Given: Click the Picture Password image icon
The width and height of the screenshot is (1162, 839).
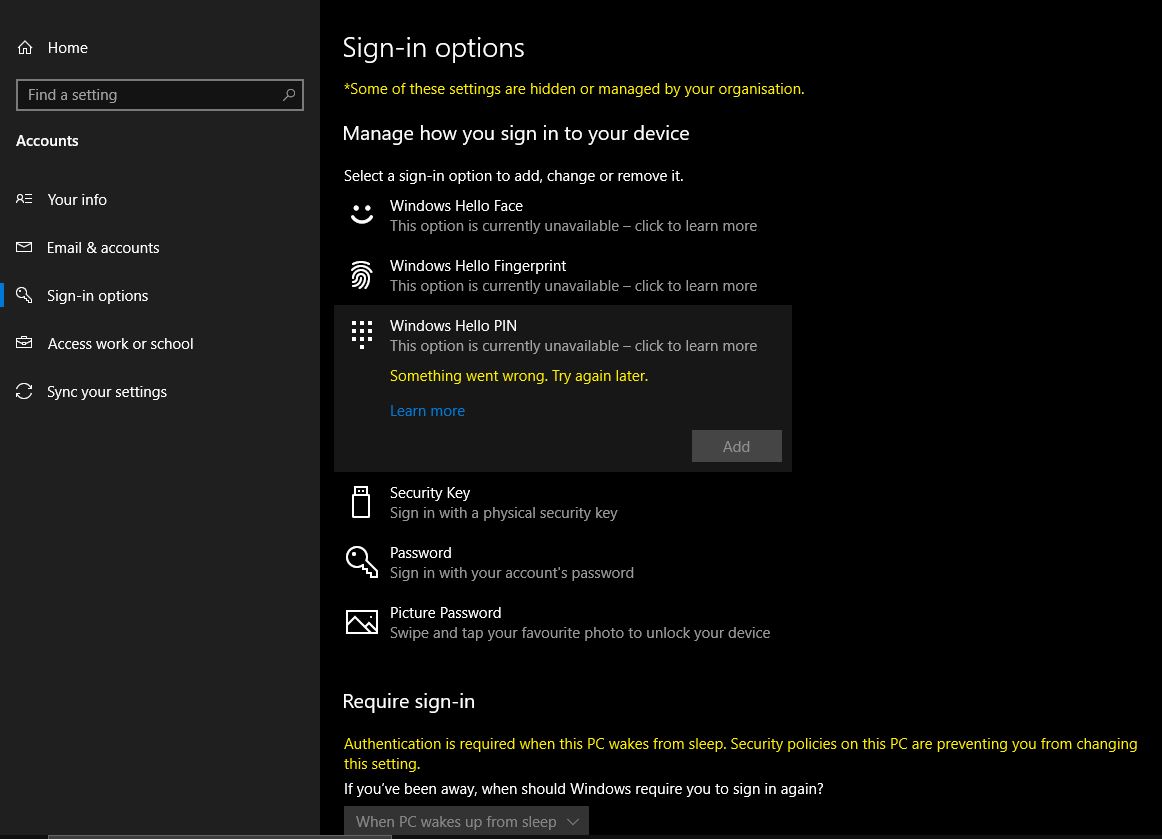Looking at the screenshot, I should 362,622.
